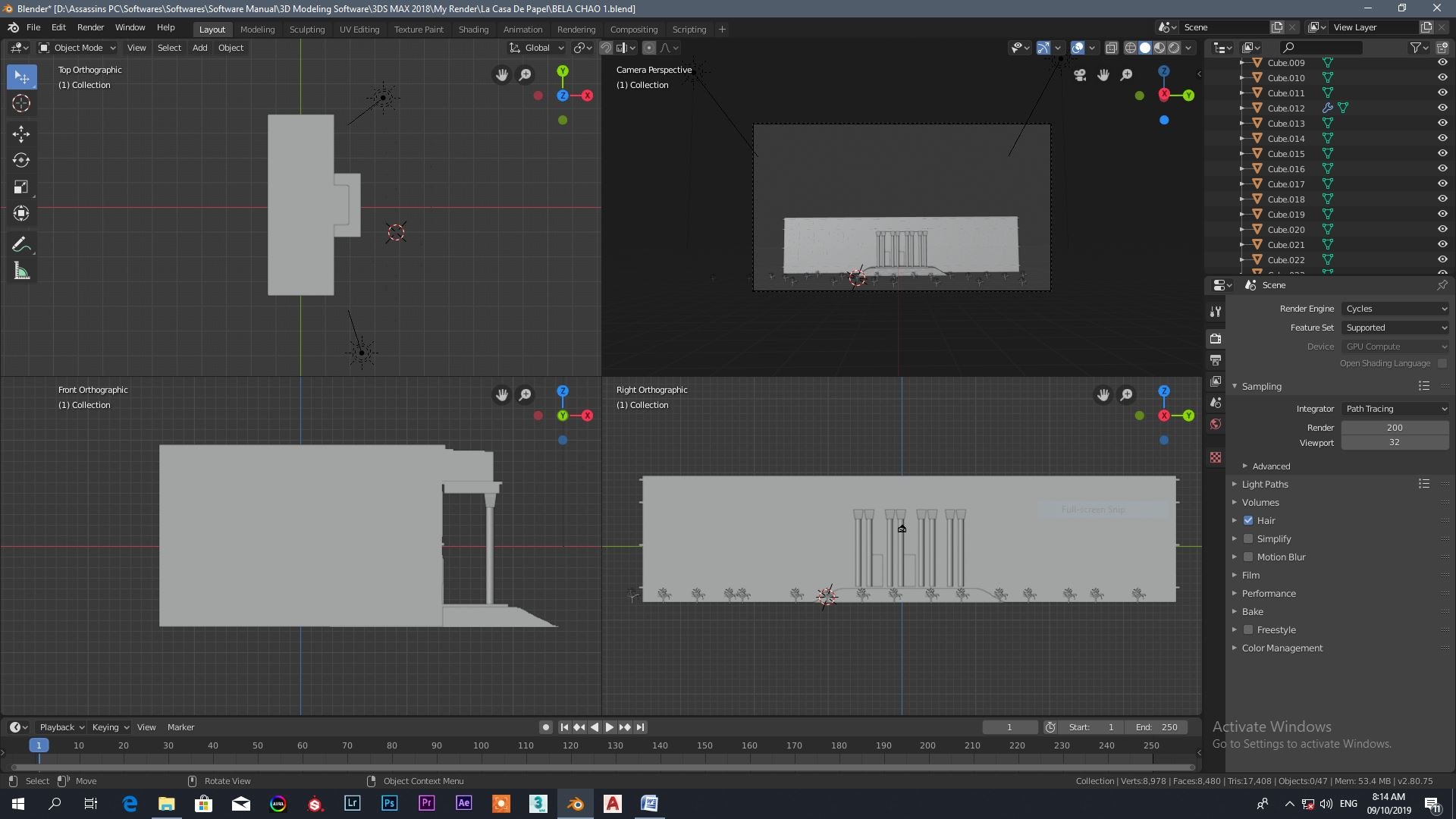Hide Cube.017 with its eye icon
Image resolution: width=1456 pixels, height=819 pixels.
tap(1442, 184)
